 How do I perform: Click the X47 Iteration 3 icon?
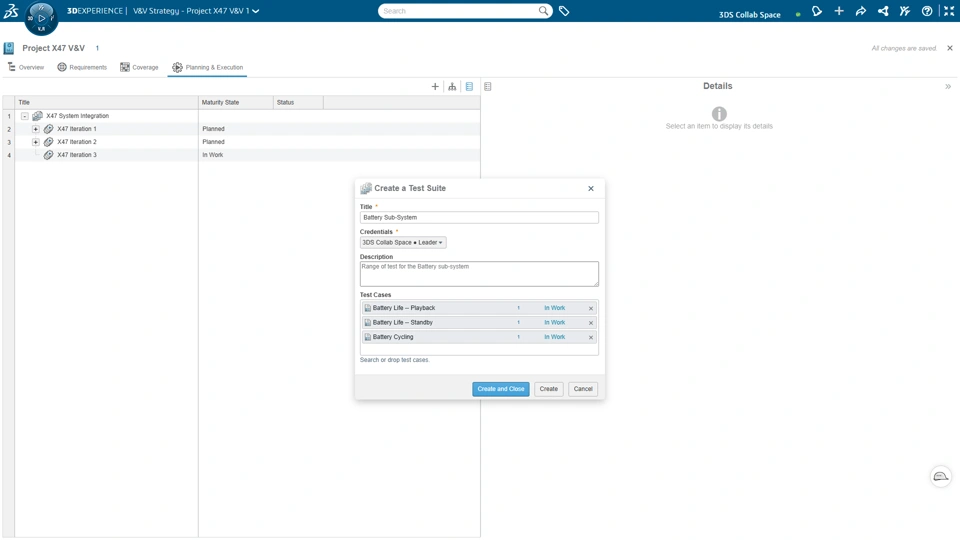pyautogui.click(x=48, y=155)
